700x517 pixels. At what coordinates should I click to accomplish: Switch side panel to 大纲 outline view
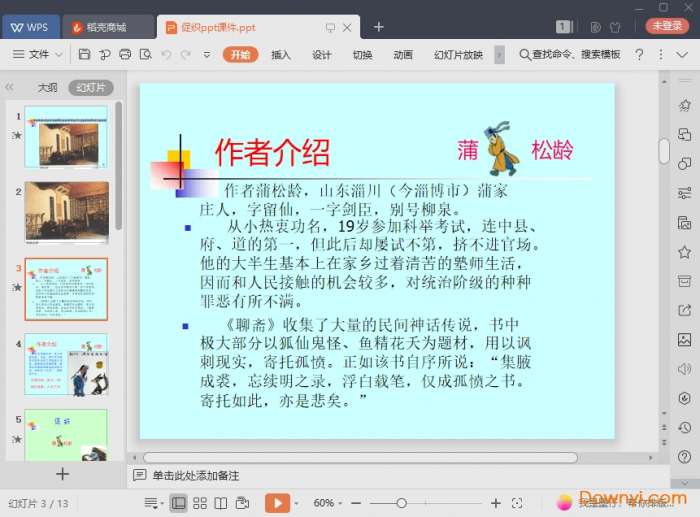[47, 88]
